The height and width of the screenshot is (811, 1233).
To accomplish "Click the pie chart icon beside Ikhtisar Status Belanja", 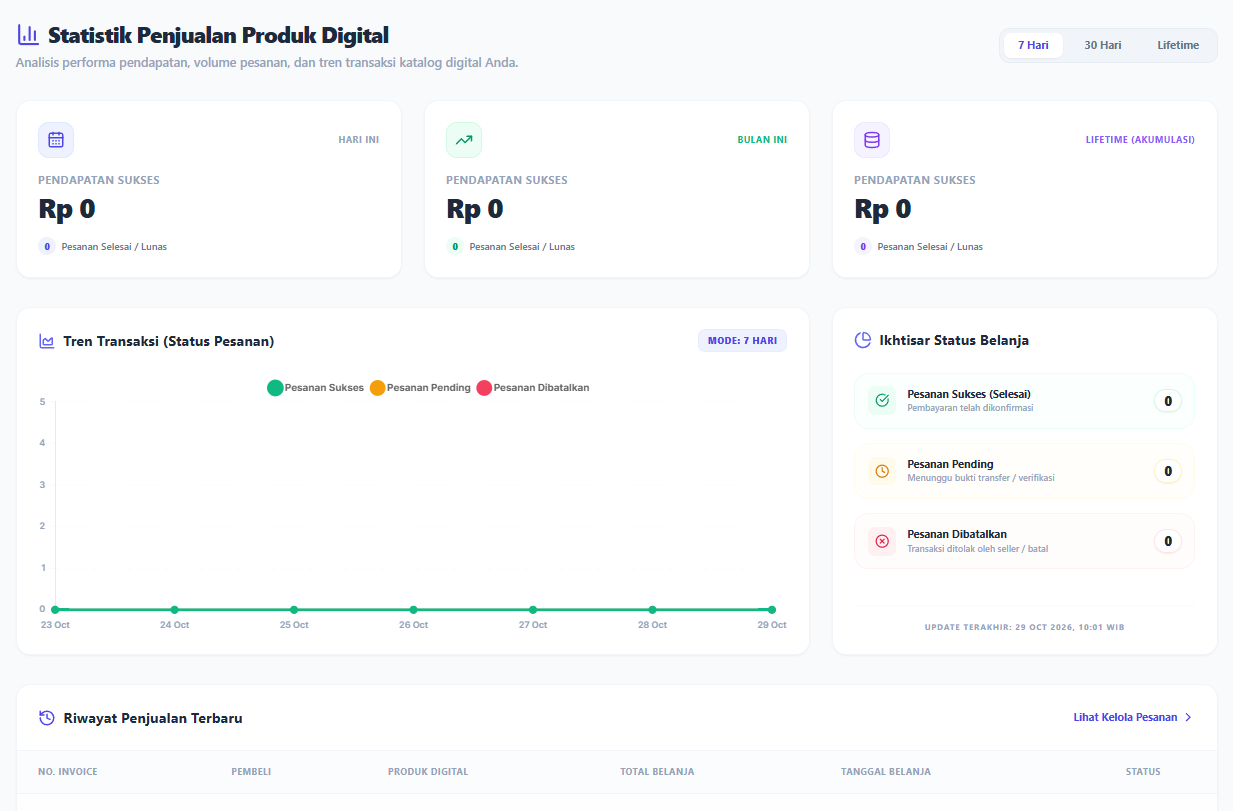I will pyautogui.click(x=863, y=340).
